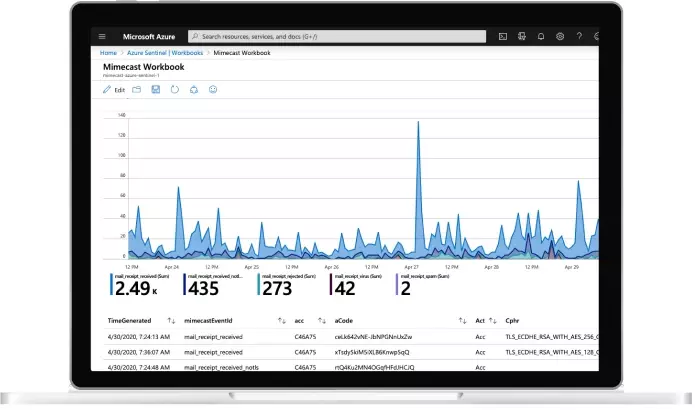Click the blue legend bar beside 2.49K
The height and width of the screenshot is (410, 695).
(x=111, y=285)
